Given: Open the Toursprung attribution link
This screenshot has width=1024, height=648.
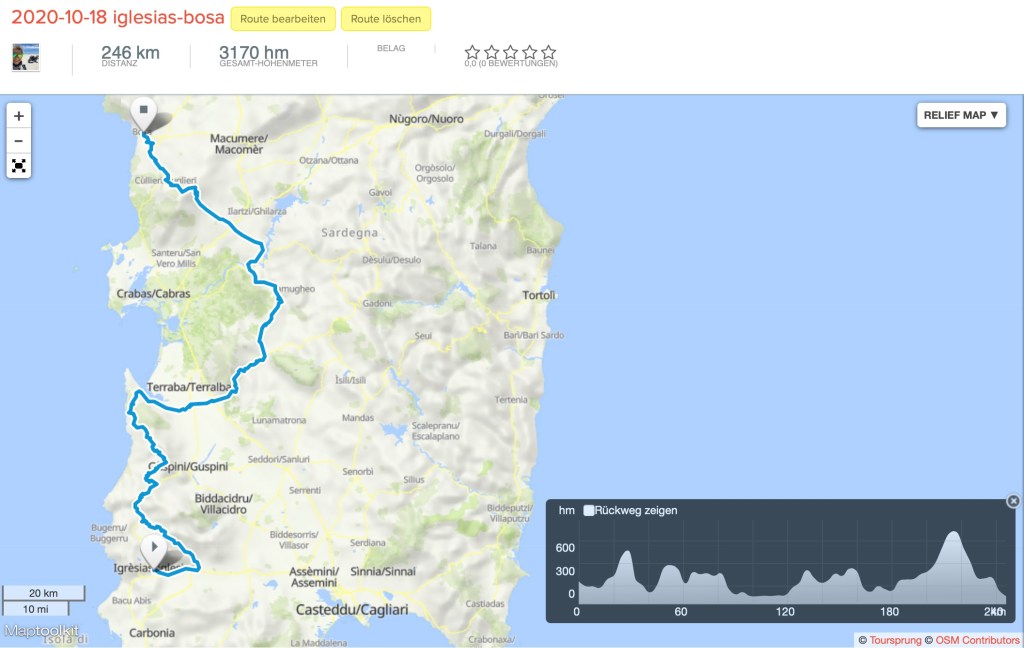Looking at the screenshot, I should pos(894,640).
